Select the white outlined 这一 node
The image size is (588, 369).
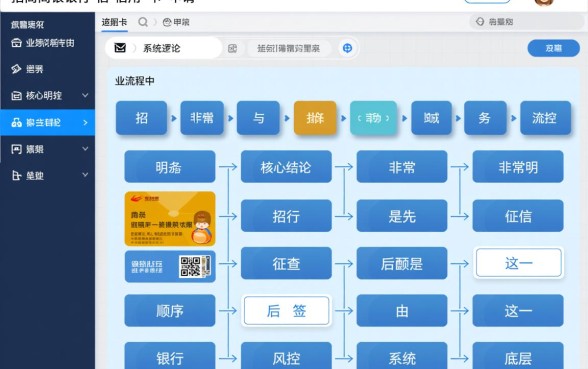519,263
